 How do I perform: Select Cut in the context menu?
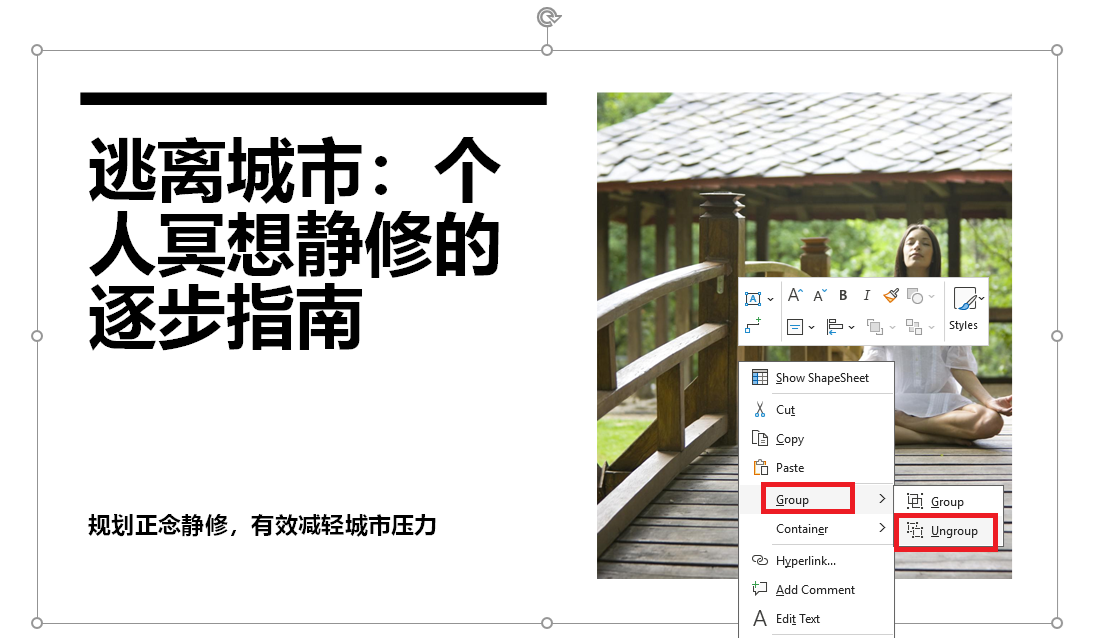click(816, 410)
